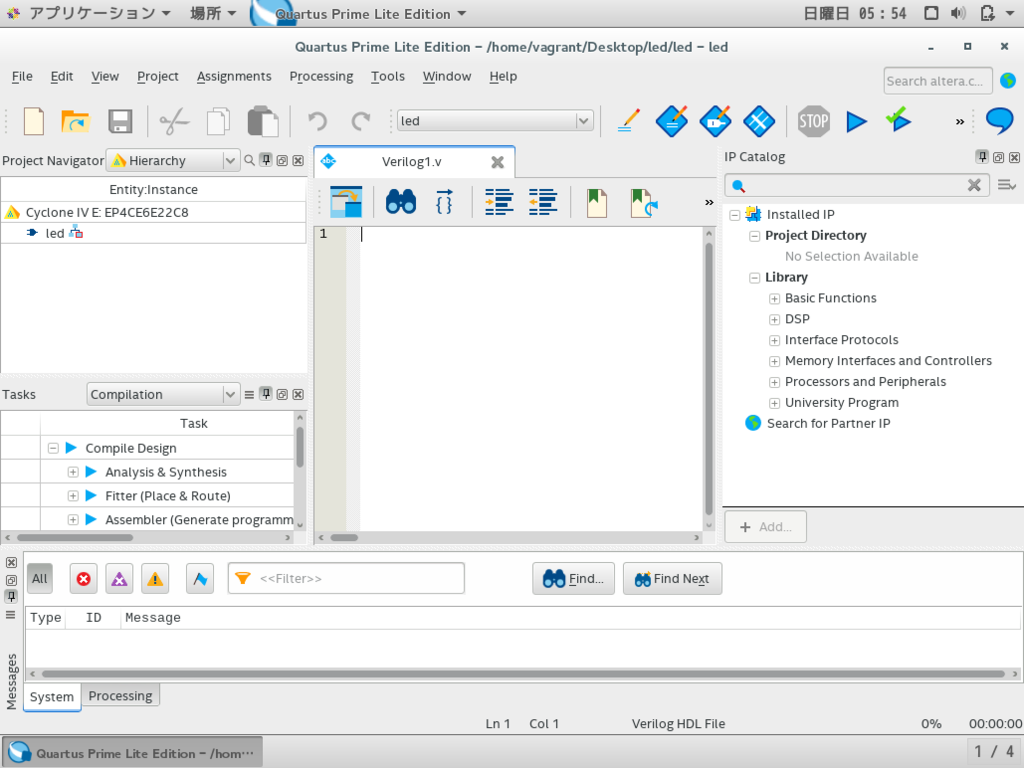1024x768 pixels.
Task: Toggle suppressed messages flag filter
Action: pos(200,579)
